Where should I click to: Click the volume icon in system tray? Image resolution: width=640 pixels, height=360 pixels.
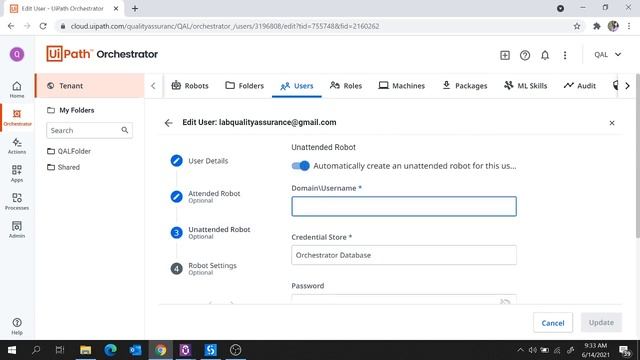point(533,350)
